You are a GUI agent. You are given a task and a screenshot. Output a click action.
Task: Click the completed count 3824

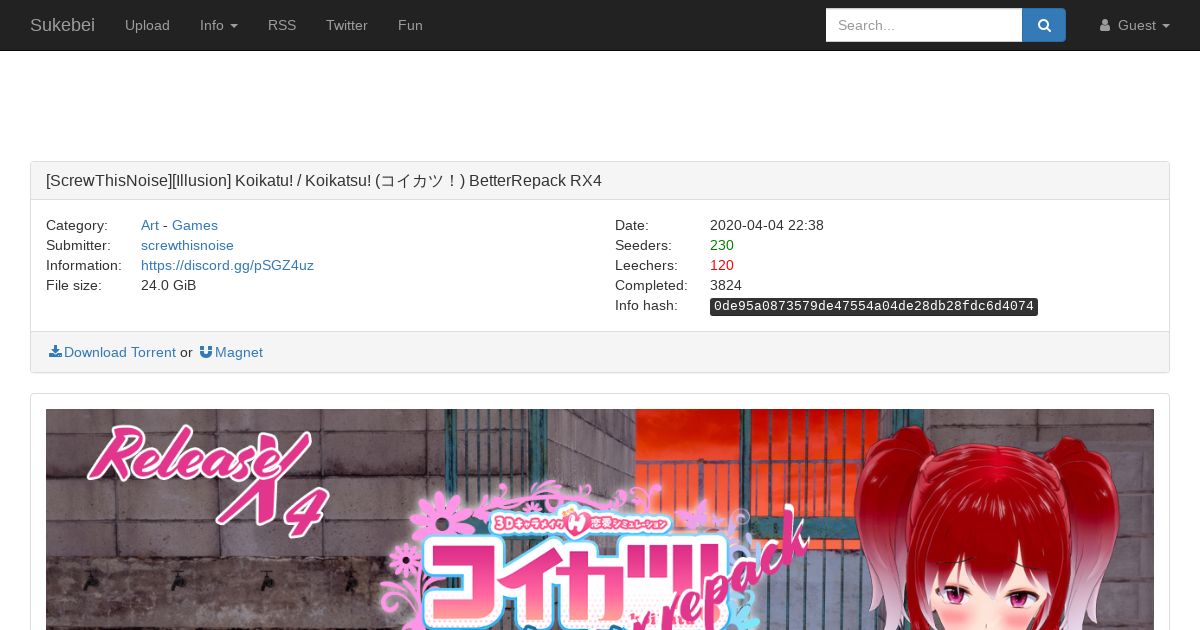click(726, 285)
